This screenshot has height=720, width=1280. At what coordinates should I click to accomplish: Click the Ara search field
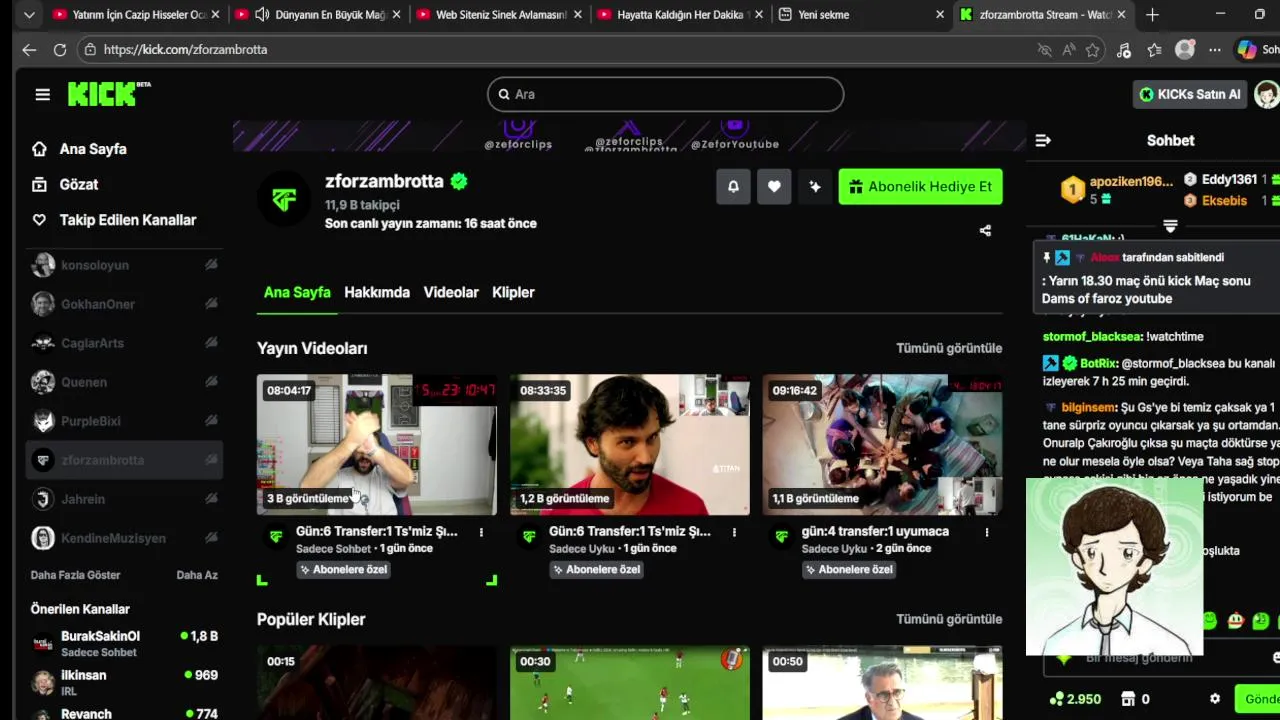point(665,94)
